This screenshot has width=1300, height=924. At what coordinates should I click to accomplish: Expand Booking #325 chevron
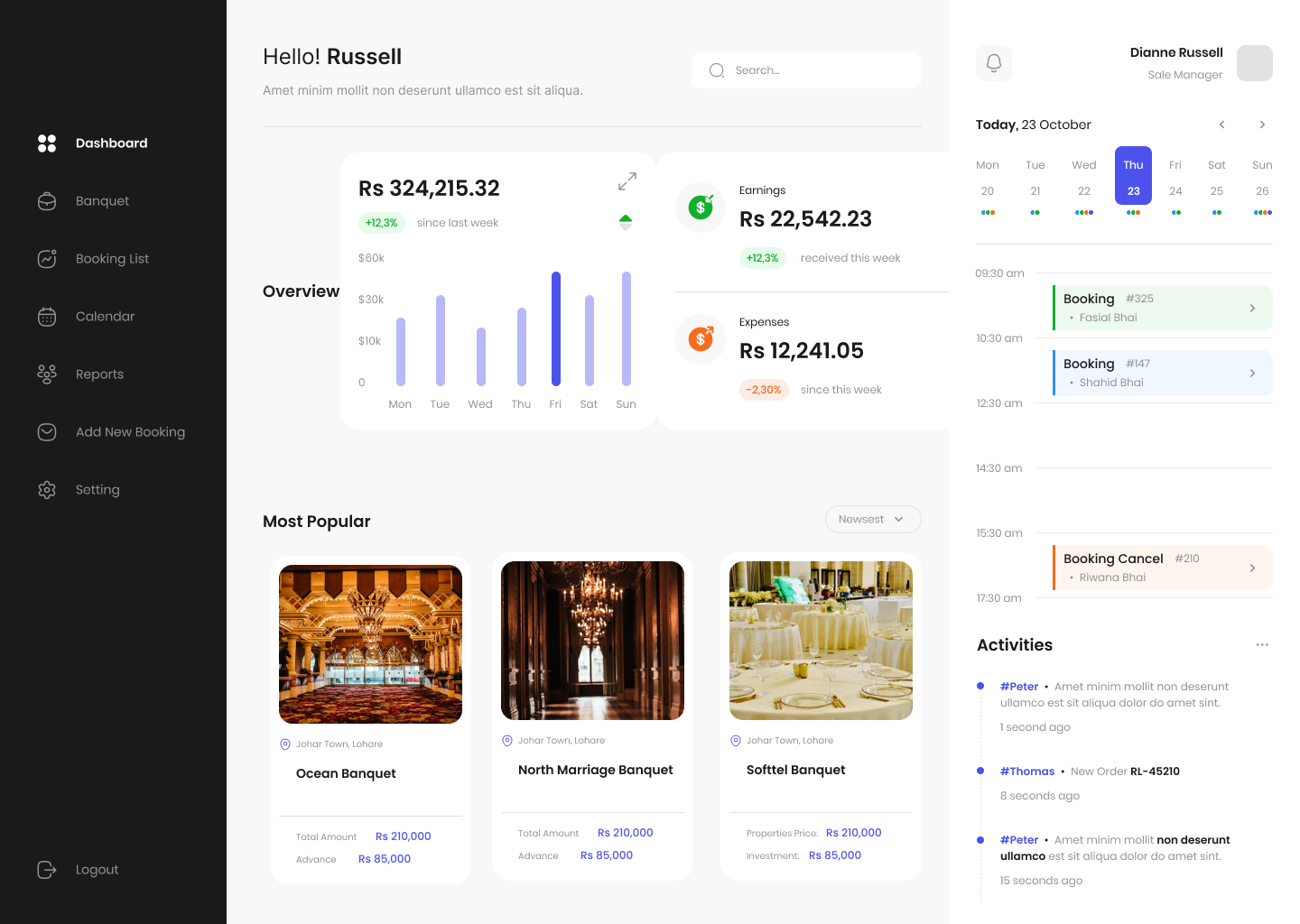[1252, 309]
